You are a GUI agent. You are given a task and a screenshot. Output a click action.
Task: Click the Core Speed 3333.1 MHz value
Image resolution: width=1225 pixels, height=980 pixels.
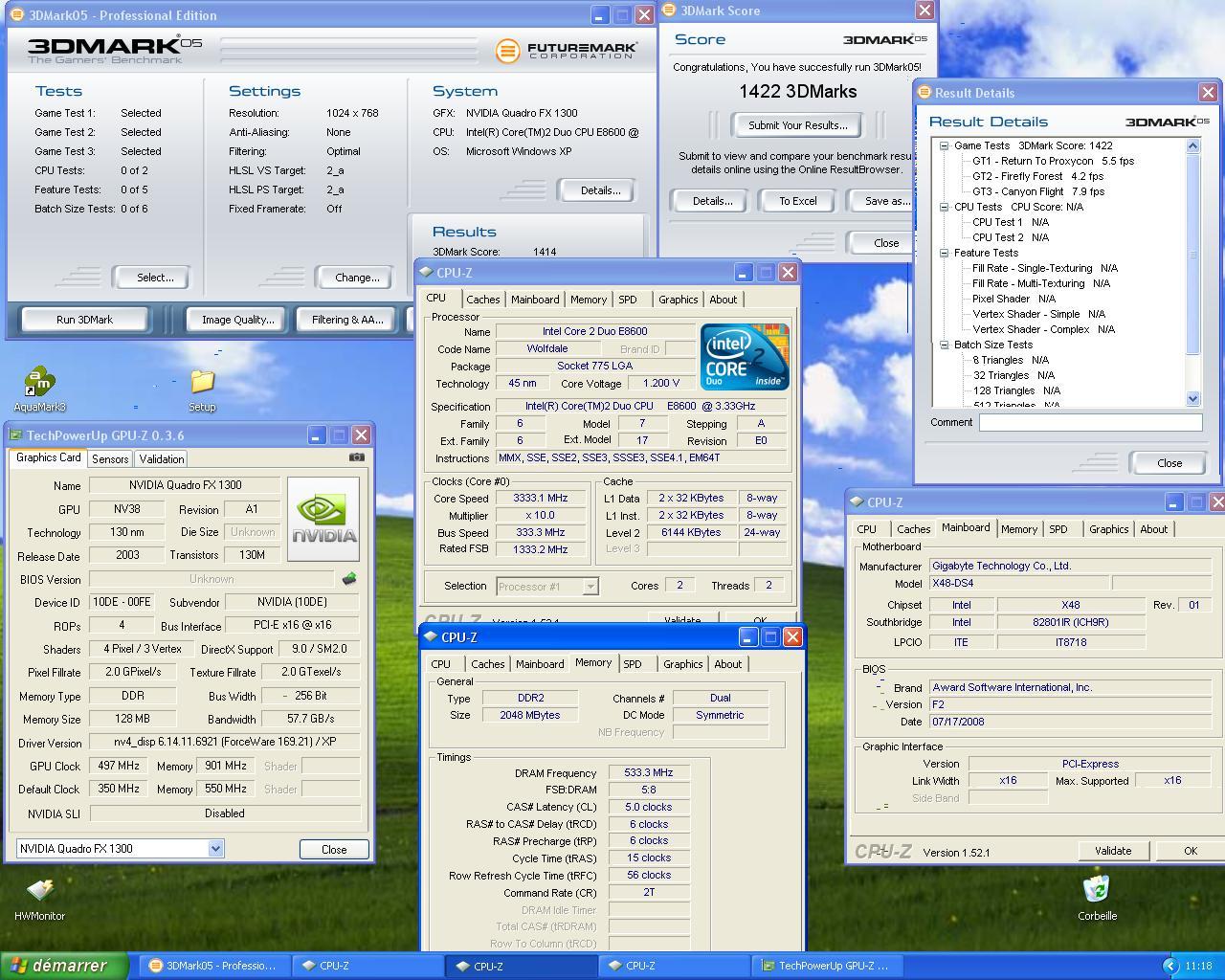tap(541, 498)
